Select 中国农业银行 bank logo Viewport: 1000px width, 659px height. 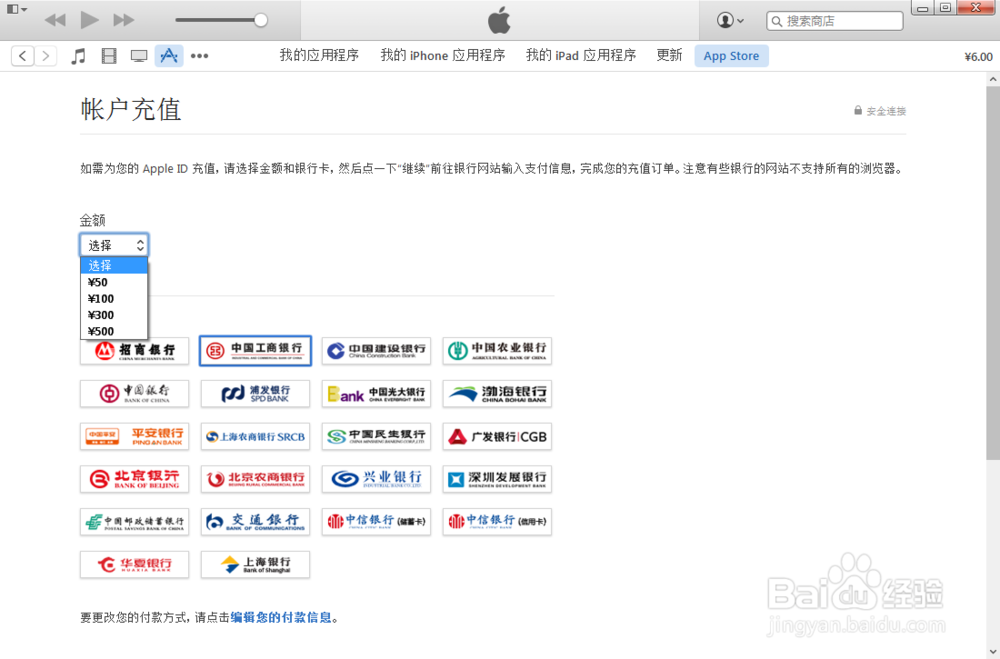(x=497, y=351)
